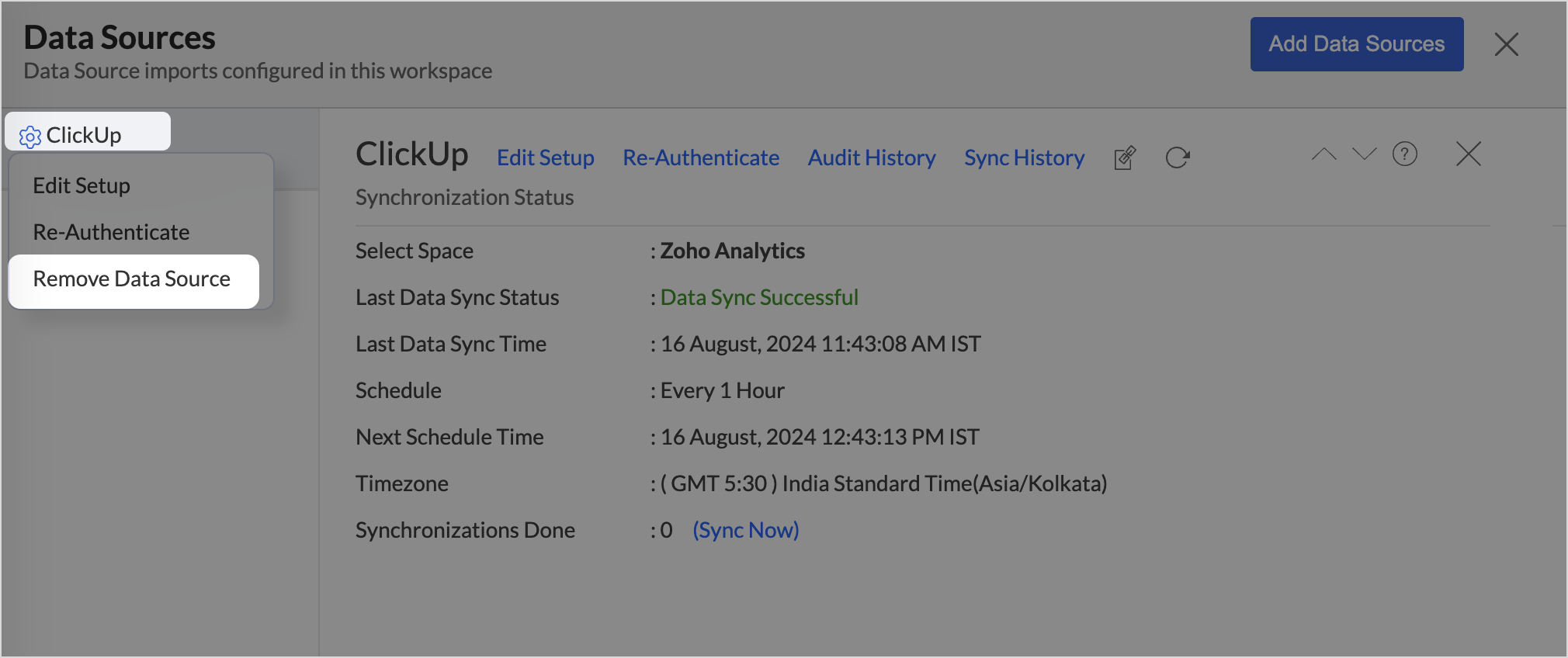Screen dimensions: 1568x658
Task: Open the help question mark icon
Action: click(1405, 154)
